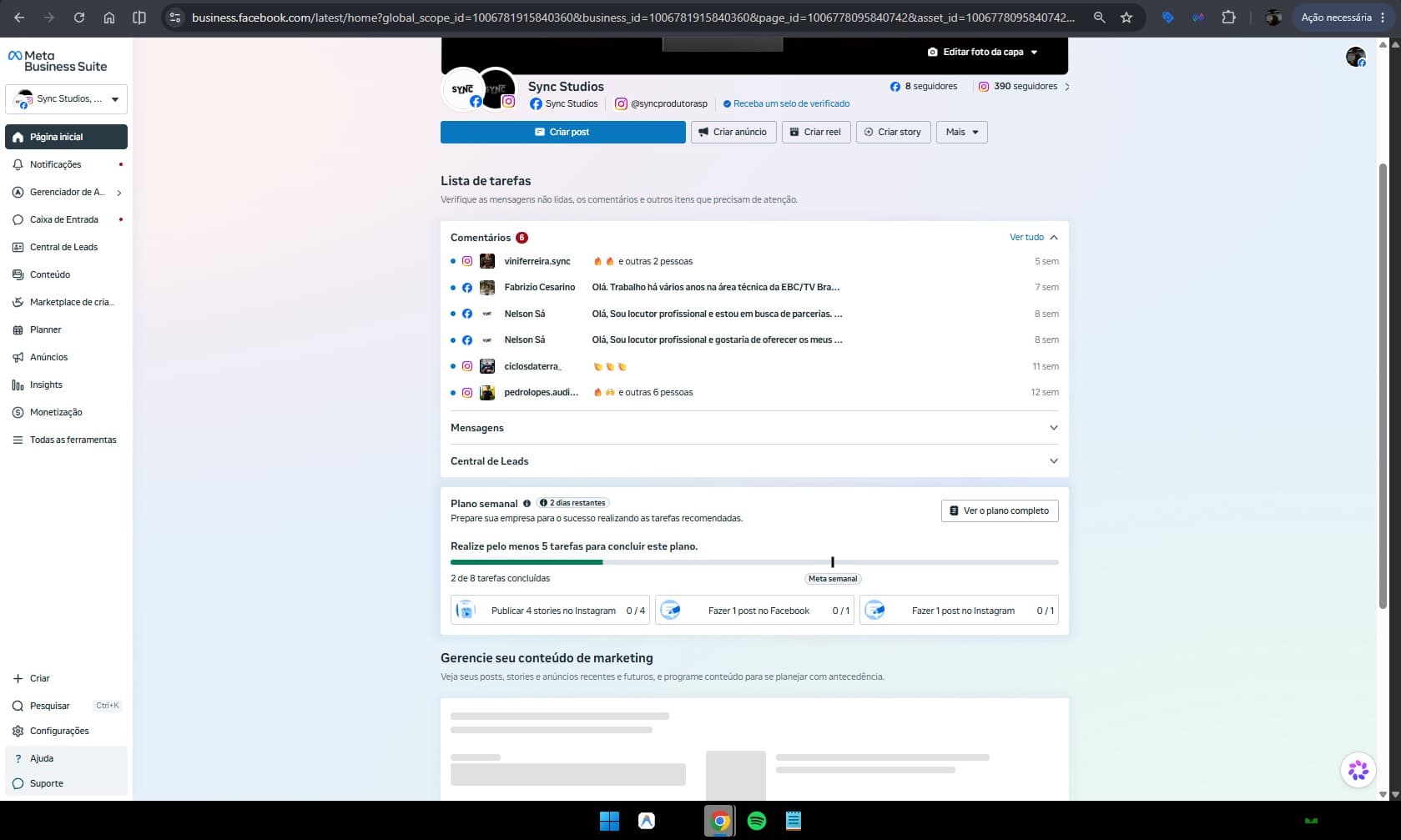
Task: Click the Todas as ferramentas menu icon
Action: [18, 440]
